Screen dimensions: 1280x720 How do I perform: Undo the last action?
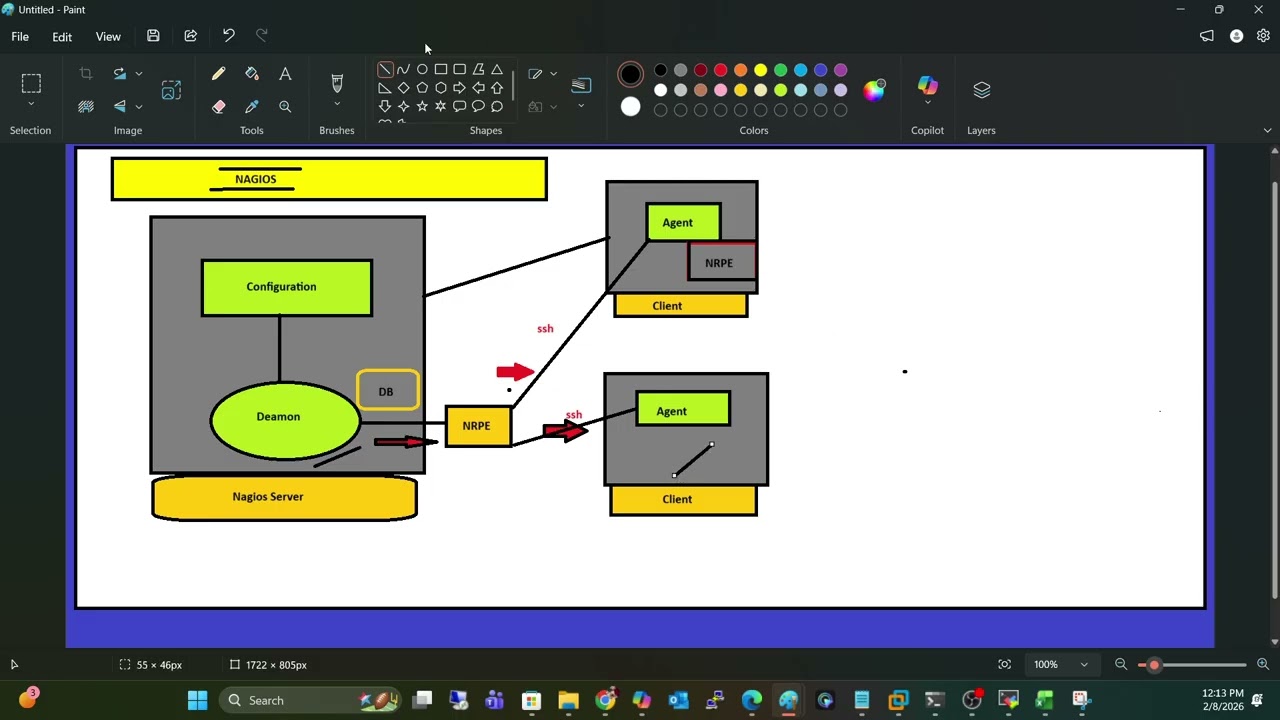[228, 36]
